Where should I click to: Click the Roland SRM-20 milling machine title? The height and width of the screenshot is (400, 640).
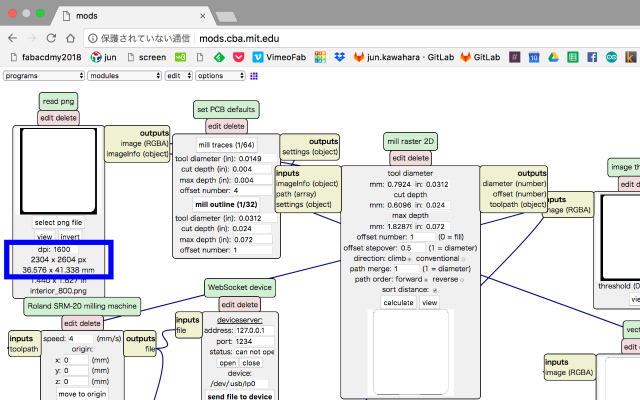(82, 306)
